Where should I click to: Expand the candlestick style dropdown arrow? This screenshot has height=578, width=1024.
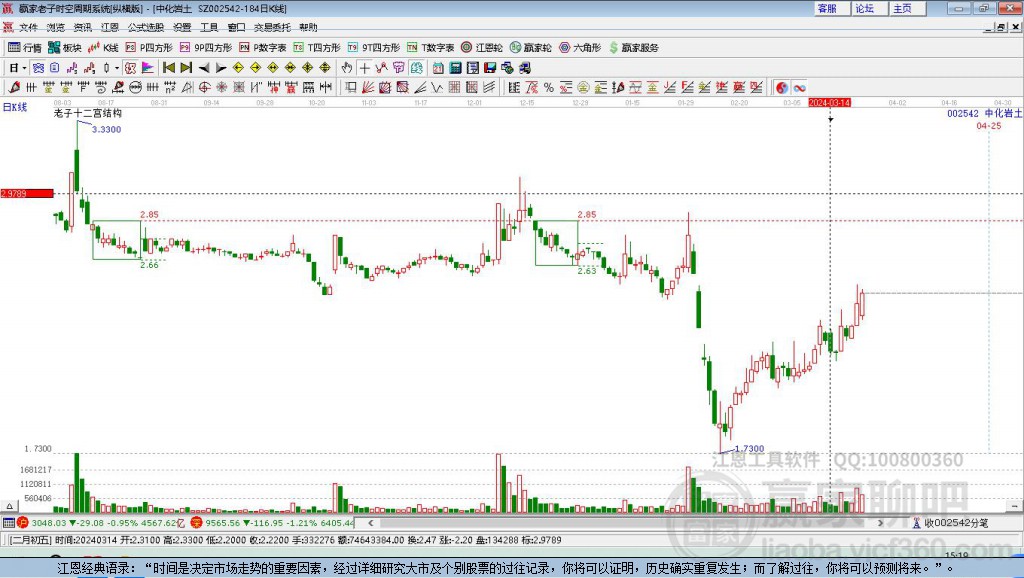pyautogui.click(x=117, y=68)
